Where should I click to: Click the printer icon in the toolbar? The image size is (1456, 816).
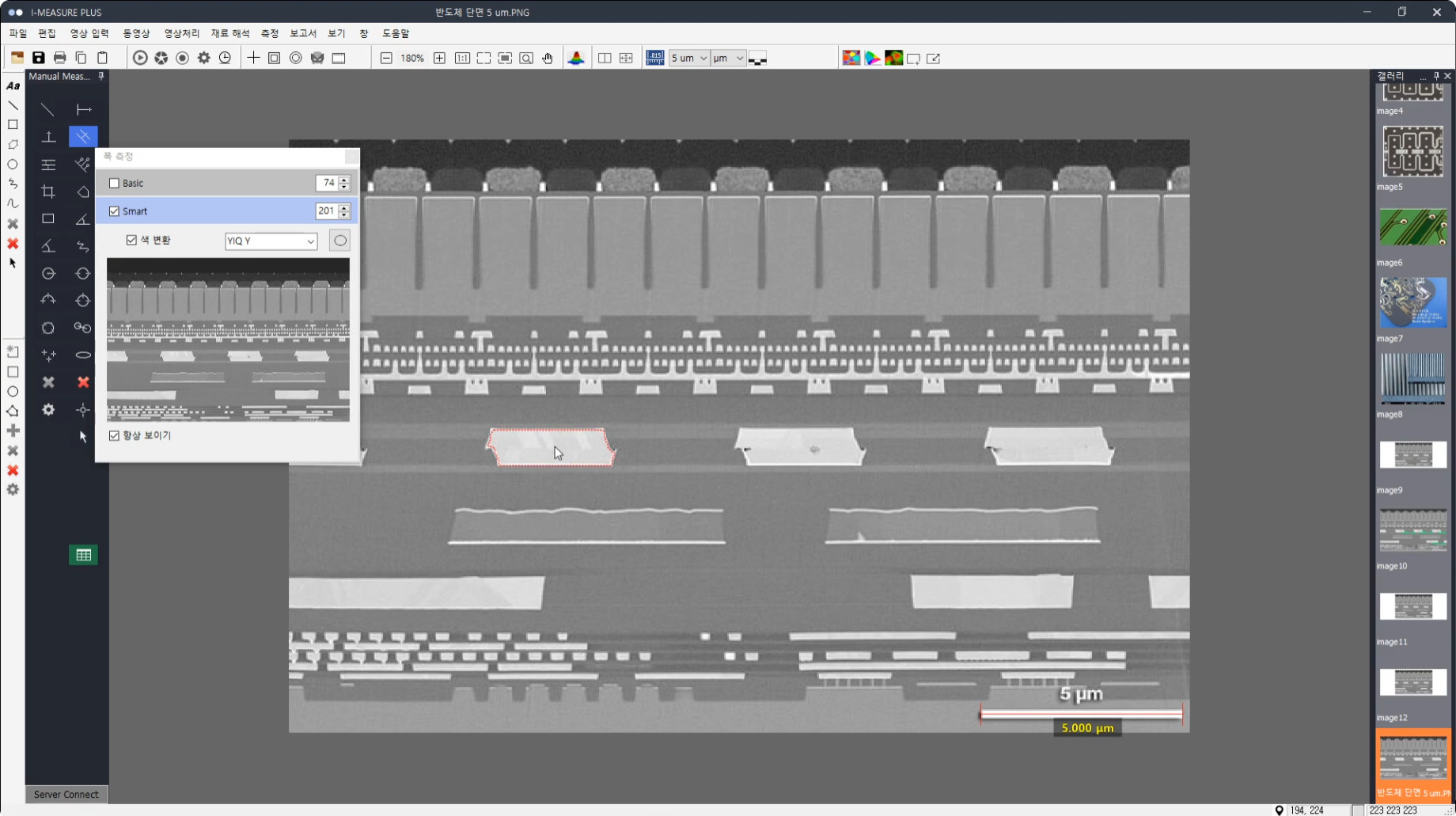[59, 58]
